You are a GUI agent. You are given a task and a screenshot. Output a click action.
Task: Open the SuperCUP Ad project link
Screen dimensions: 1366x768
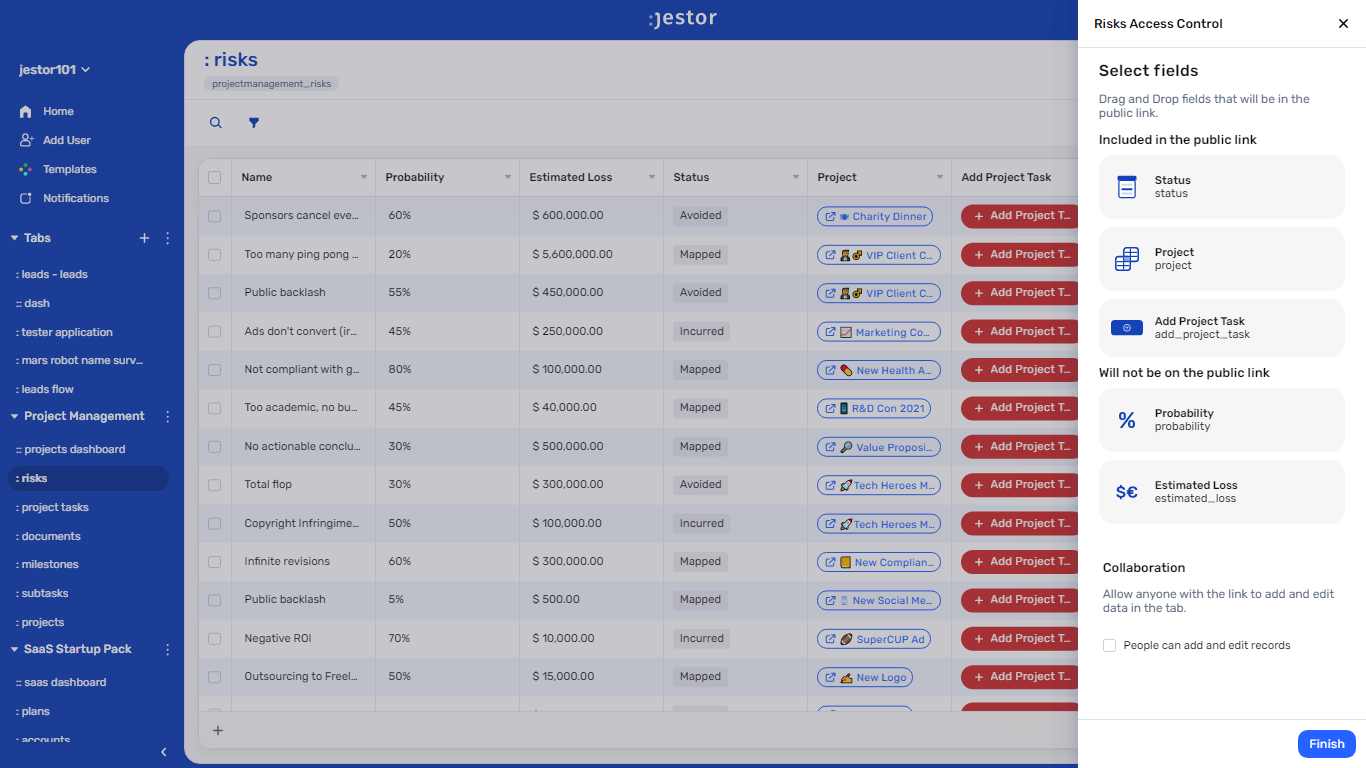(x=874, y=639)
